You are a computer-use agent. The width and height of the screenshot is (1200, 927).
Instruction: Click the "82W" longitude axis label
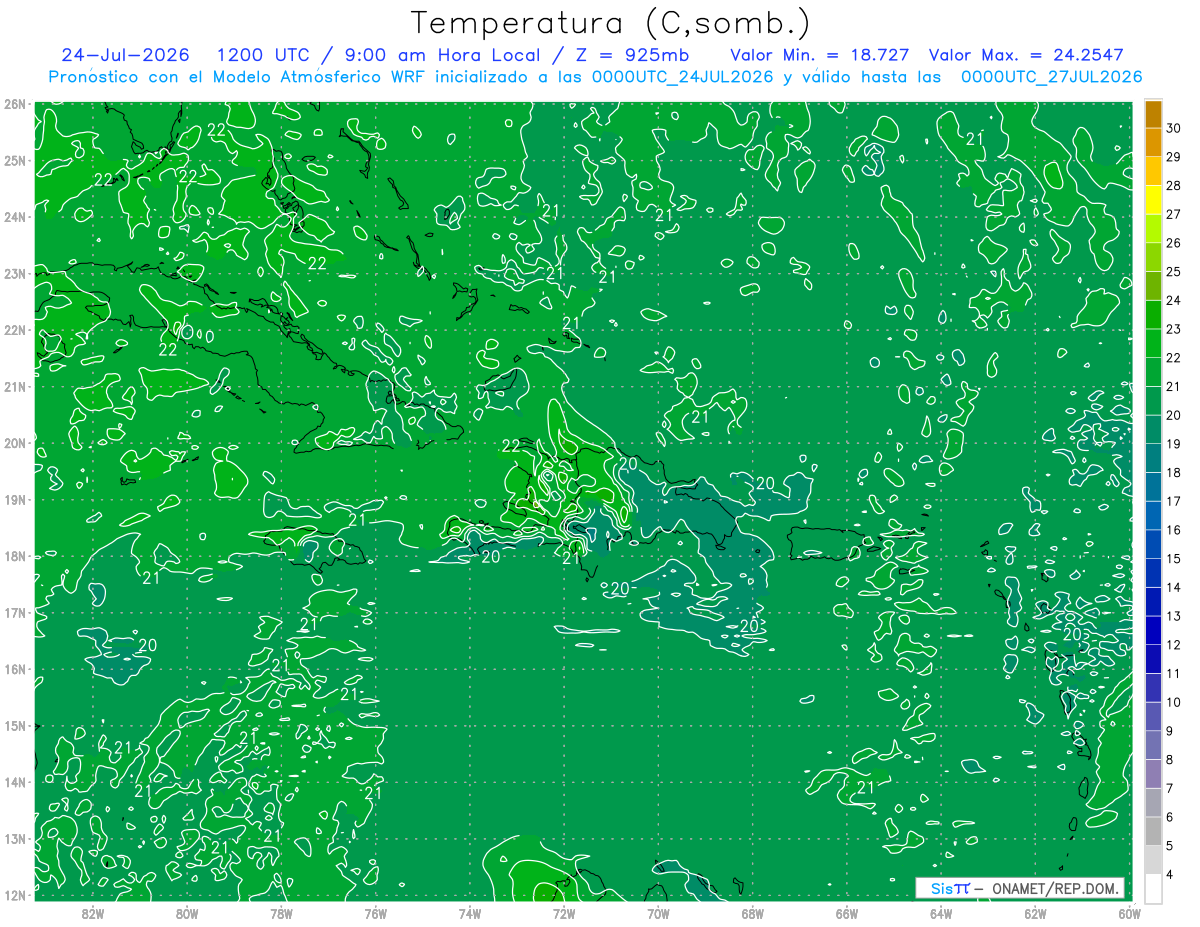tap(93, 913)
